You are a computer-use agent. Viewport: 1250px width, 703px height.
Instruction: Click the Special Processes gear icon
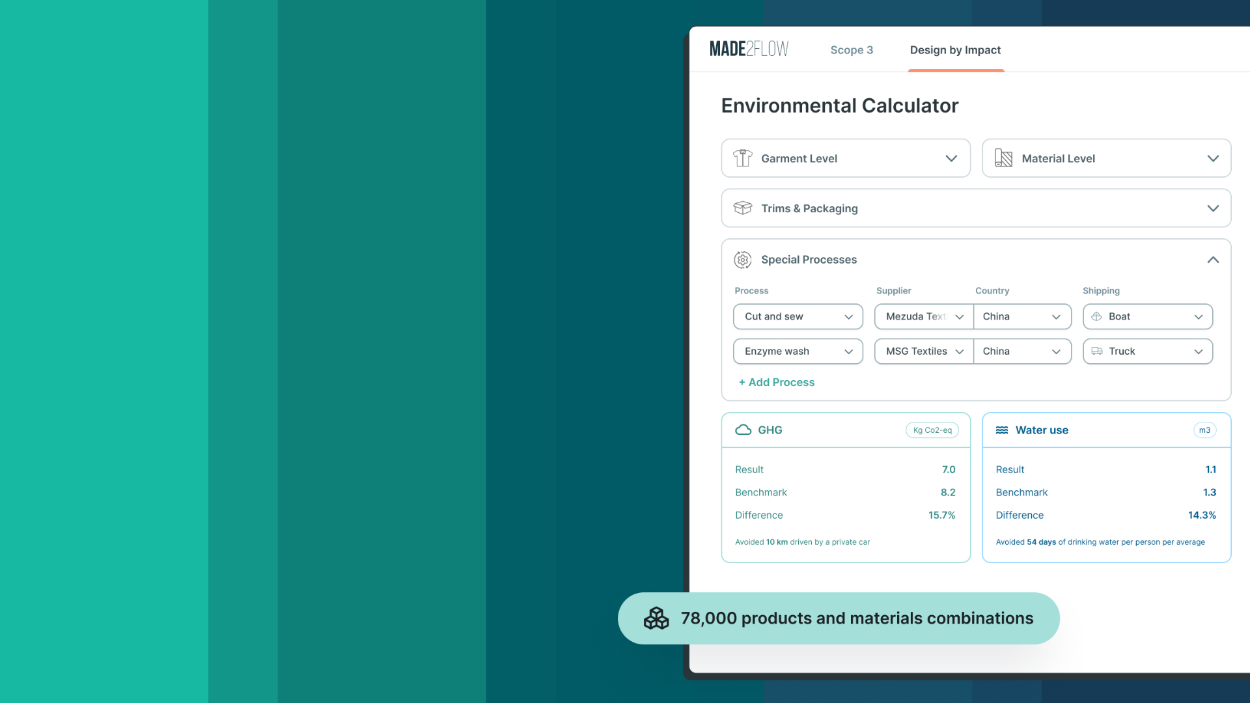[742, 260]
